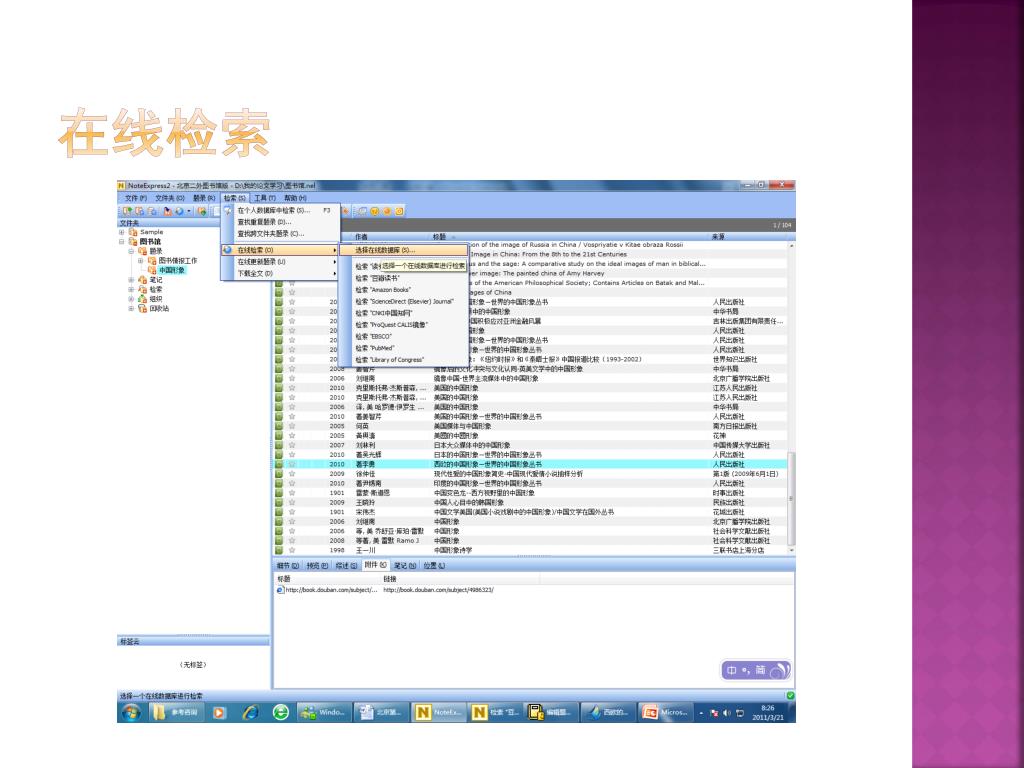Star the record by 徐仲佳
The width and height of the screenshot is (1024, 768).
[x=292, y=474]
